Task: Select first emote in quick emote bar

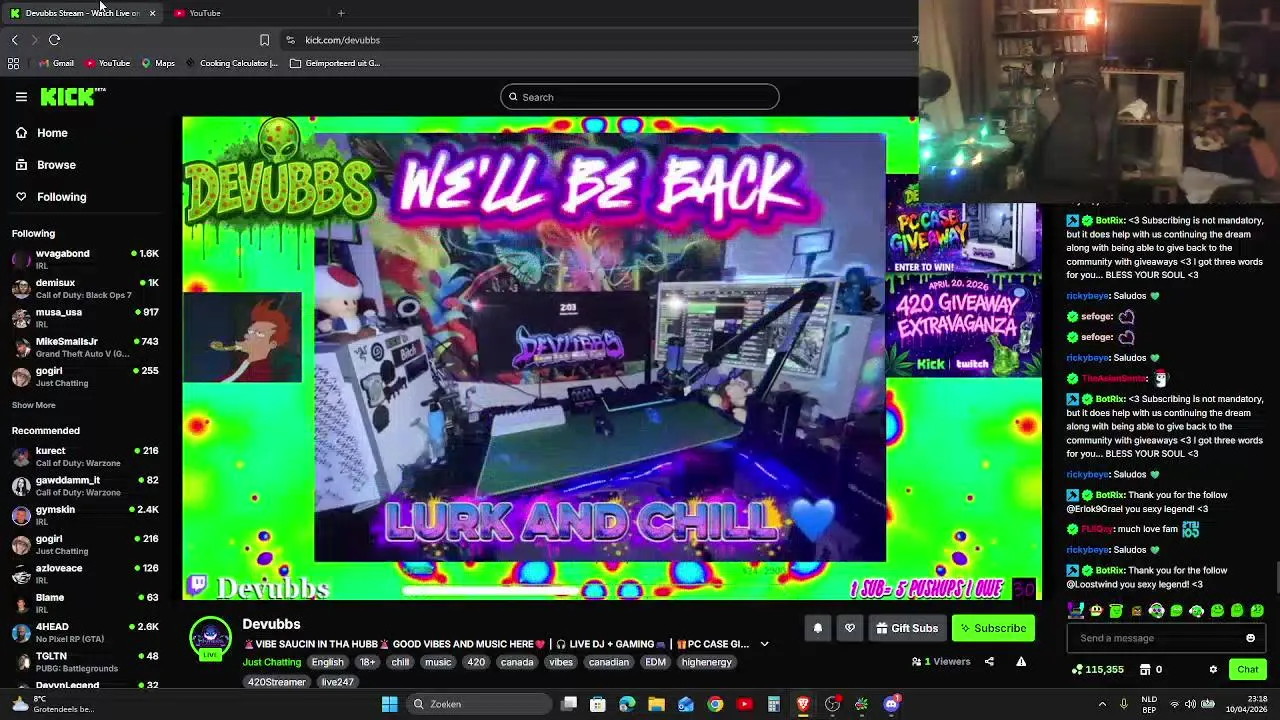Action: click(1076, 610)
